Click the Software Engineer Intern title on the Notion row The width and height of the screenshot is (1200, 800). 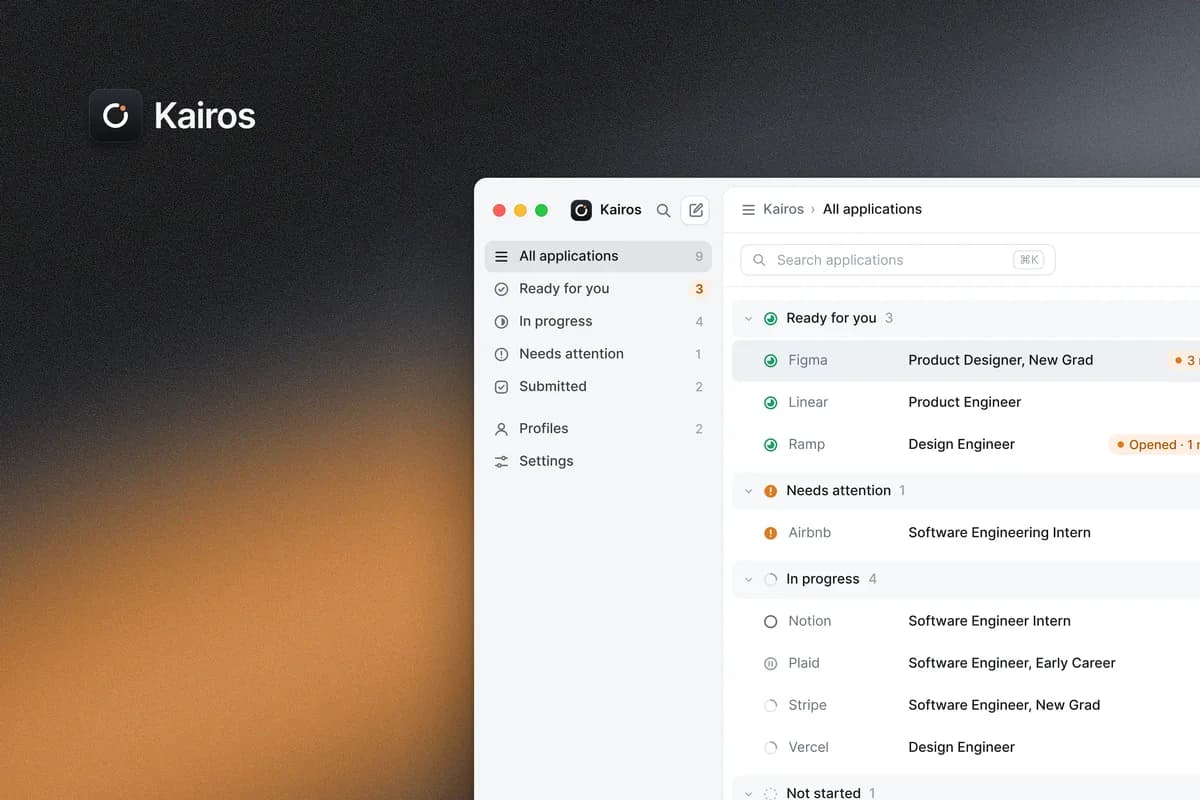(989, 621)
